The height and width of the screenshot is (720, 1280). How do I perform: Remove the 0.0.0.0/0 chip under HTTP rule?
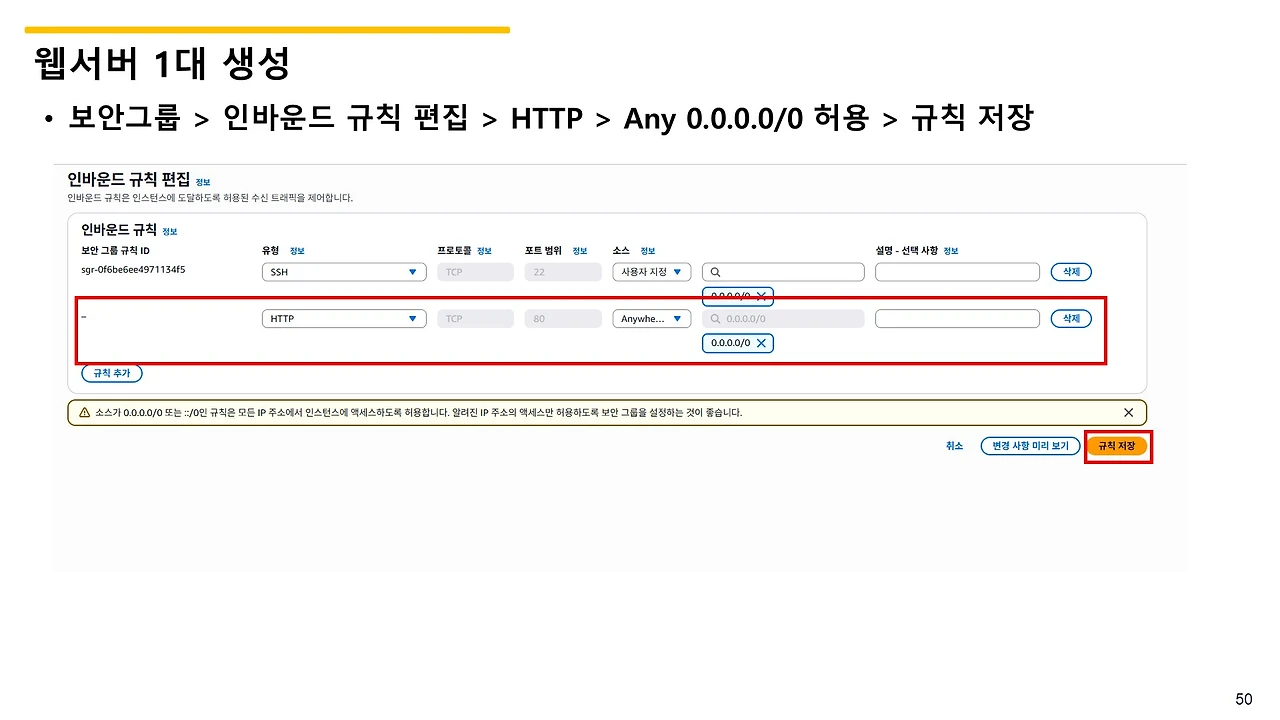click(761, 343)
